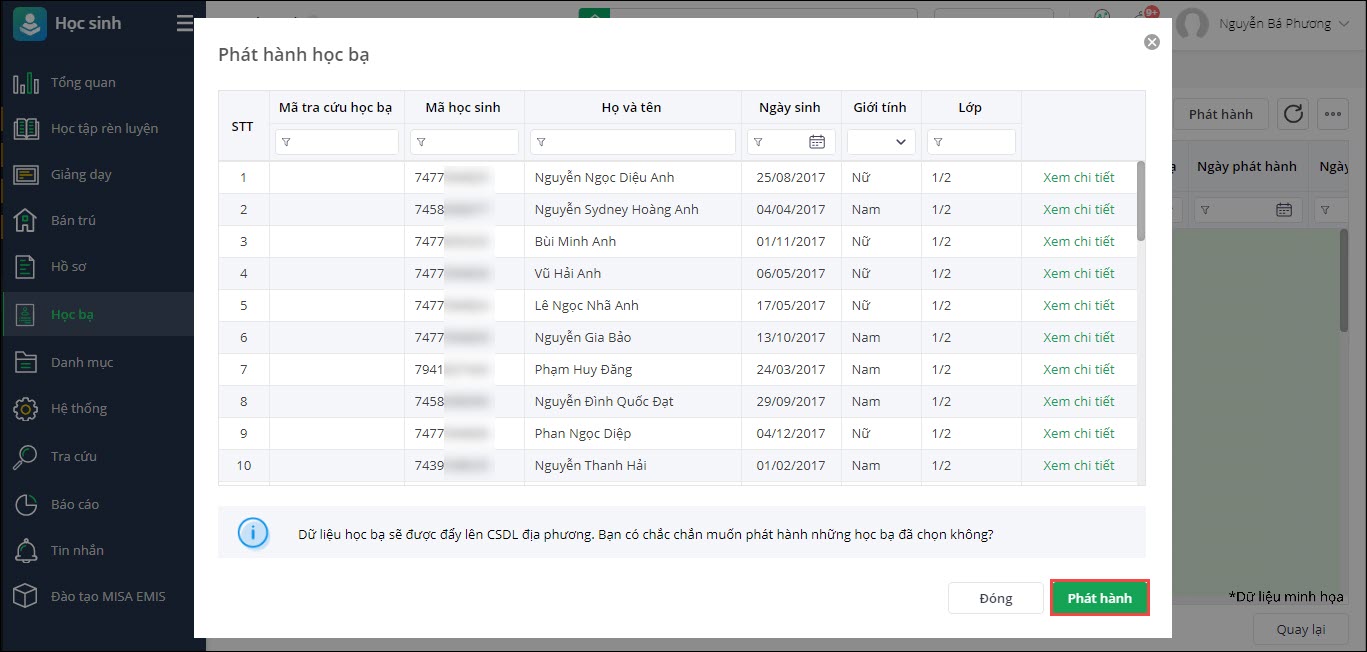Expand the Nguyễn Bá Phương account menu
Image resolution: width=1367 pixels, height=652 pixels.
click(x=1342, y=24)
